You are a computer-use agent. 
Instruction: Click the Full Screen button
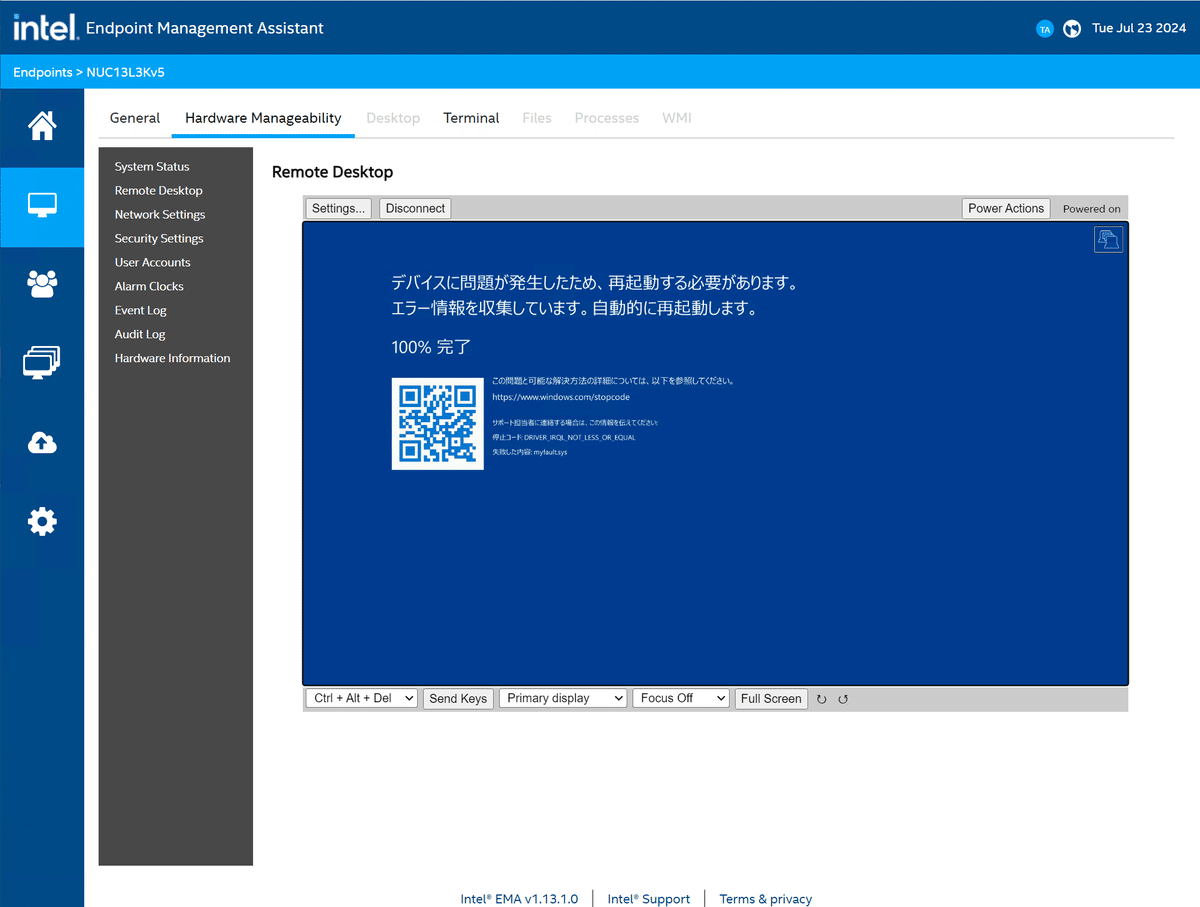771,698
